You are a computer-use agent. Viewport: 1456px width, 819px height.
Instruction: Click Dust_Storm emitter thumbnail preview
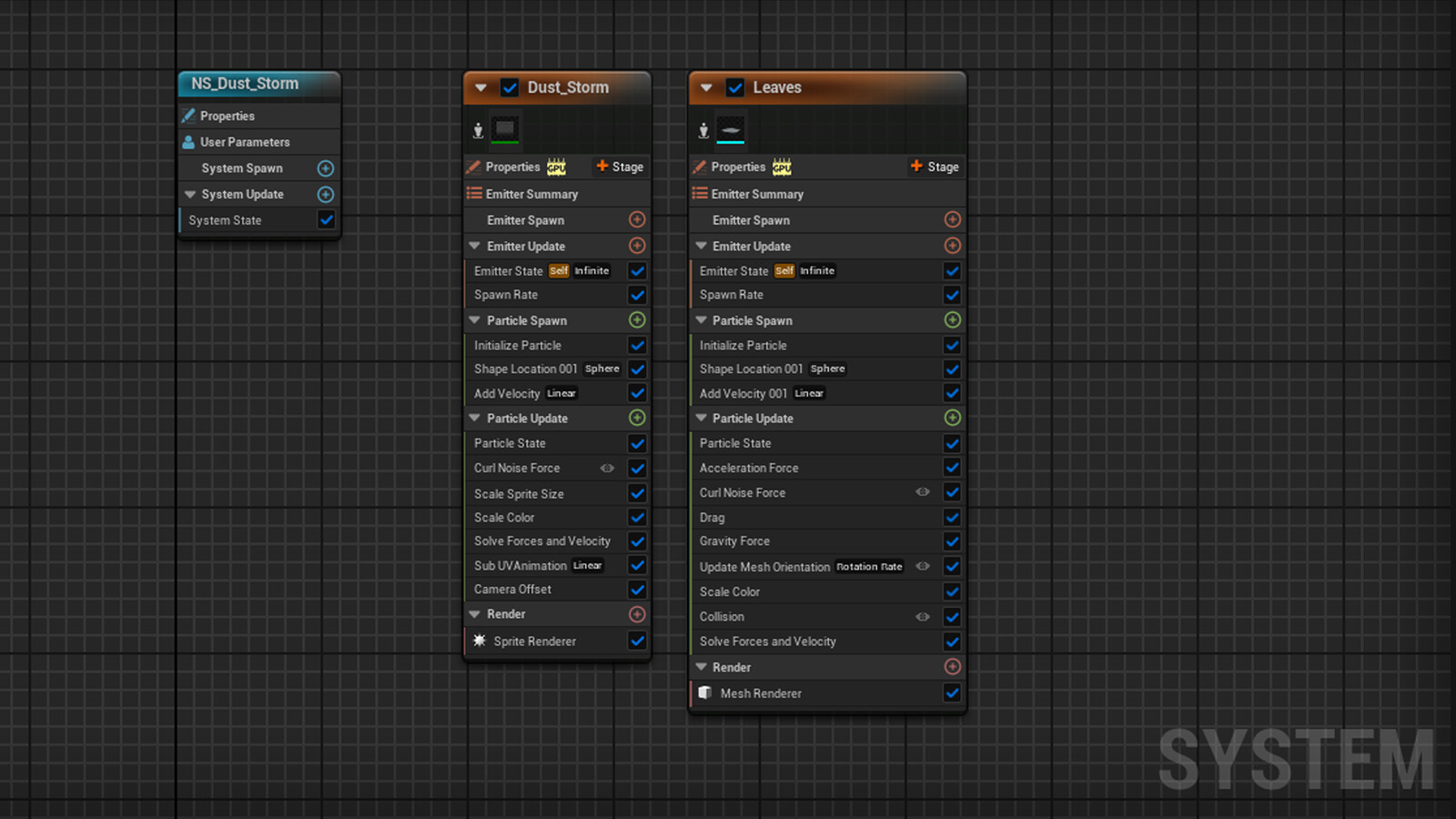505,129
